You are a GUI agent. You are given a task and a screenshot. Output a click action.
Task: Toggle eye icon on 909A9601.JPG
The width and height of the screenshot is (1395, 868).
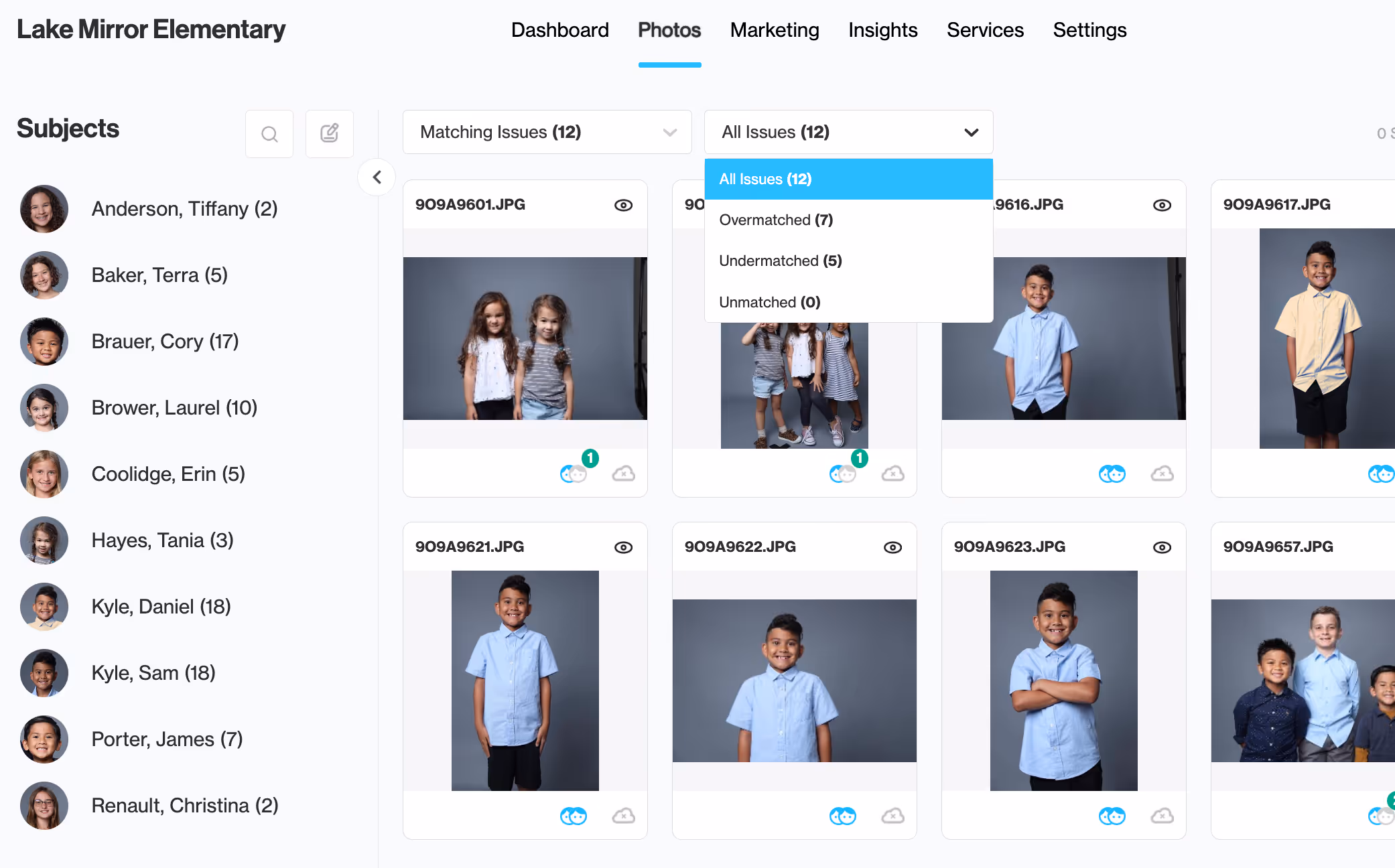tap(623, 205)
